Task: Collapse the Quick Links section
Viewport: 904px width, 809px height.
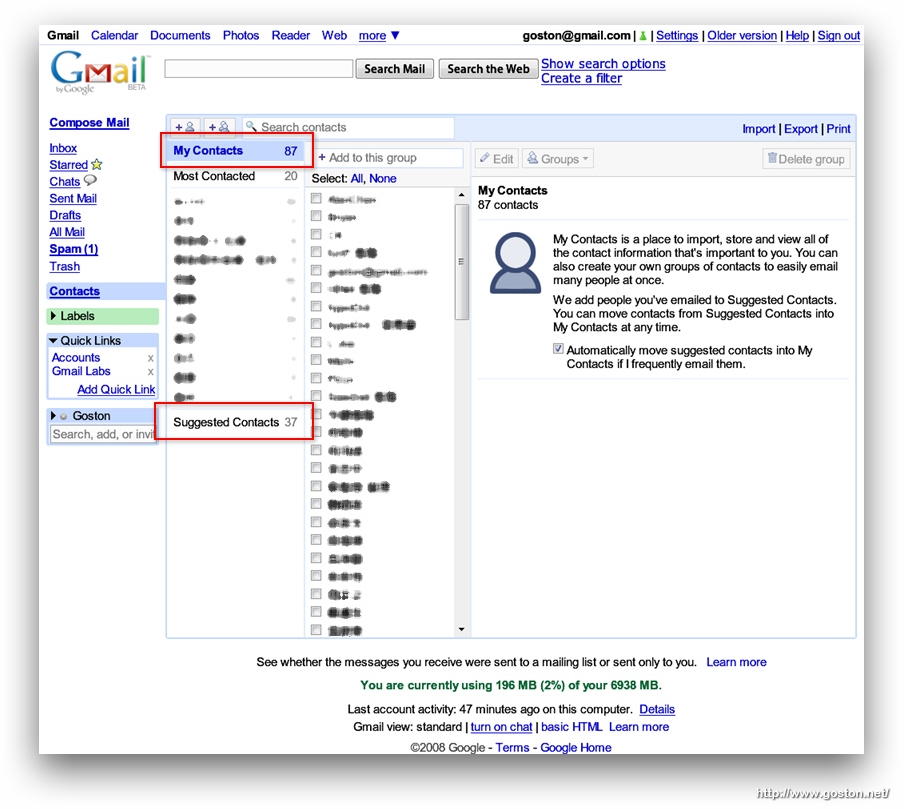Action: pos(53,341)
